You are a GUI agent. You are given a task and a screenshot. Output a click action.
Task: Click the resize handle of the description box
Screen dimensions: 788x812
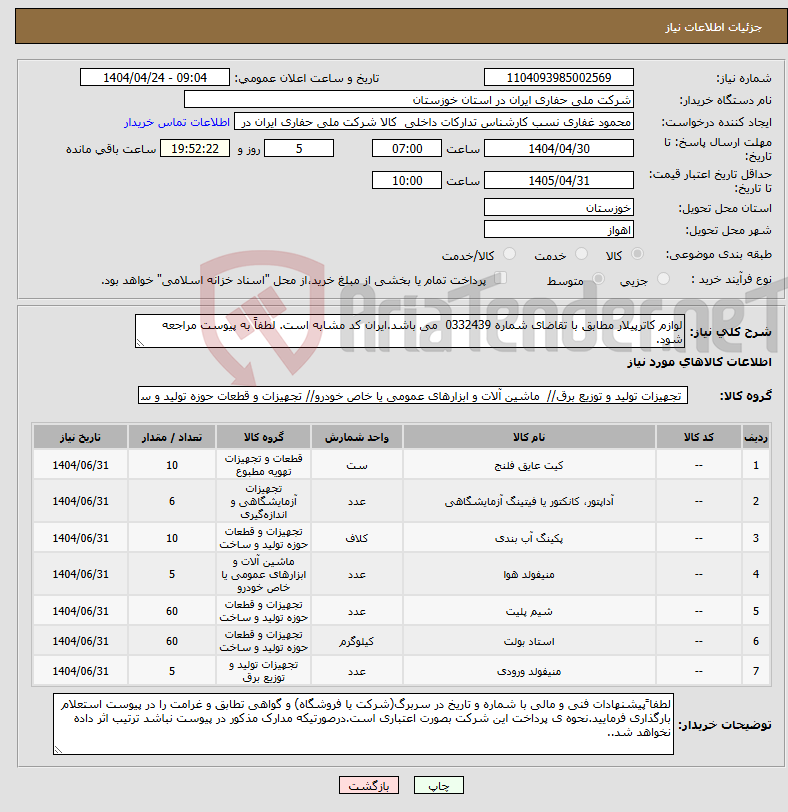[x=139, y=342]
